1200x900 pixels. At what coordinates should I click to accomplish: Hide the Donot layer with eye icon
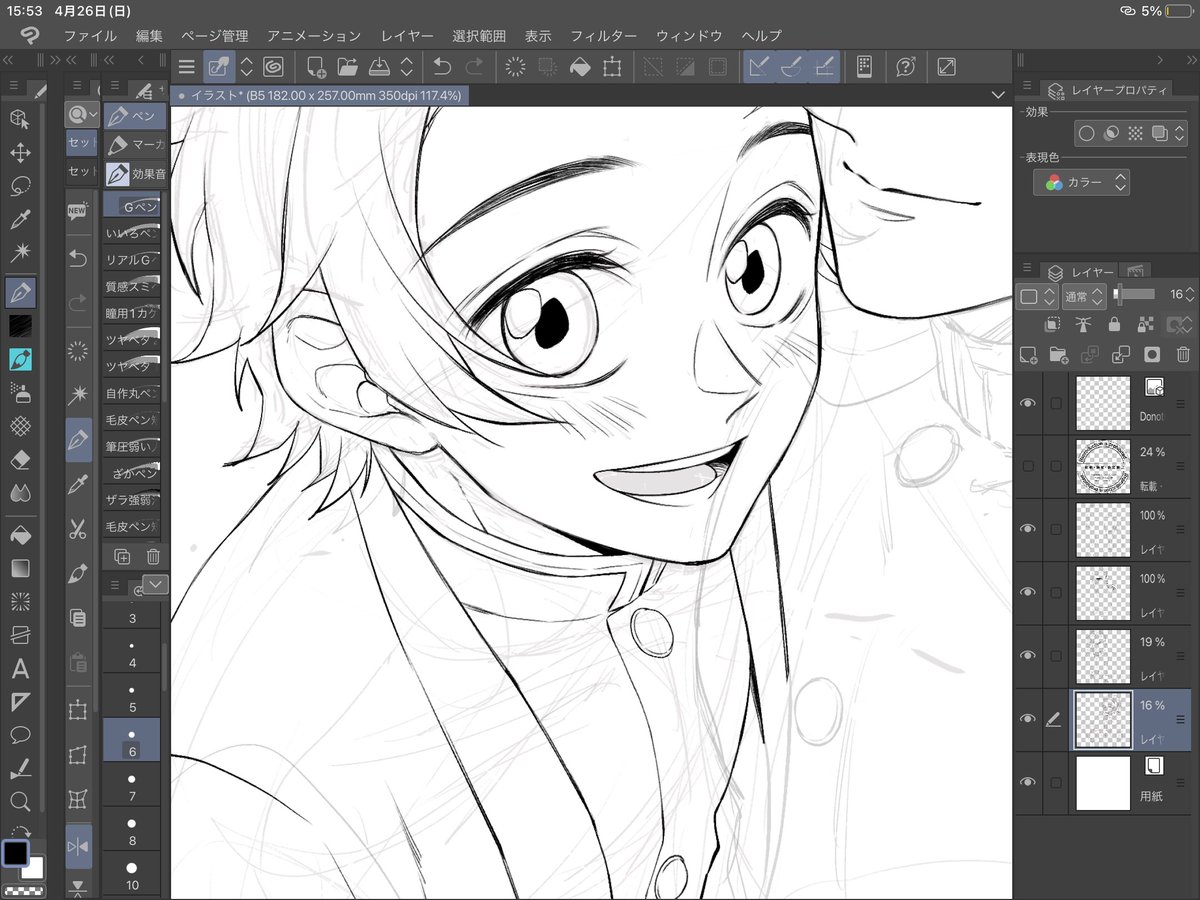[1027, 402]
